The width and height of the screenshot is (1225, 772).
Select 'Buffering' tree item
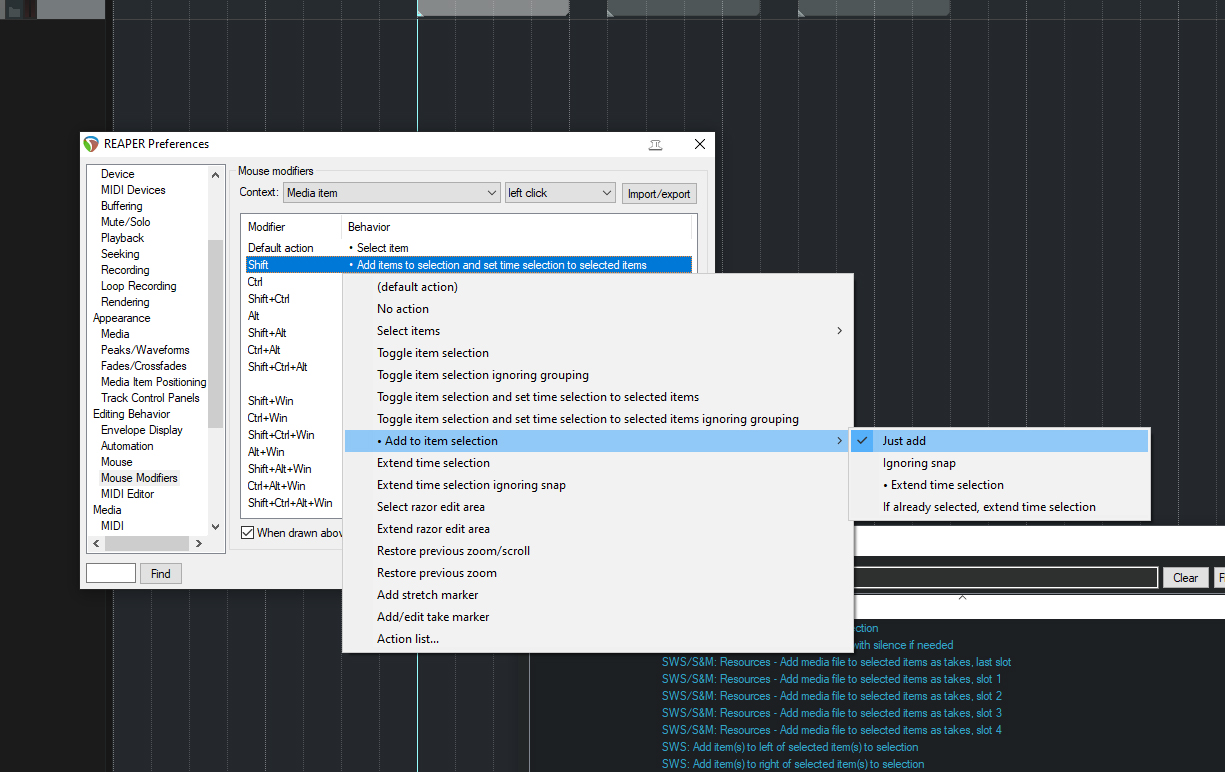coord(121,206)
